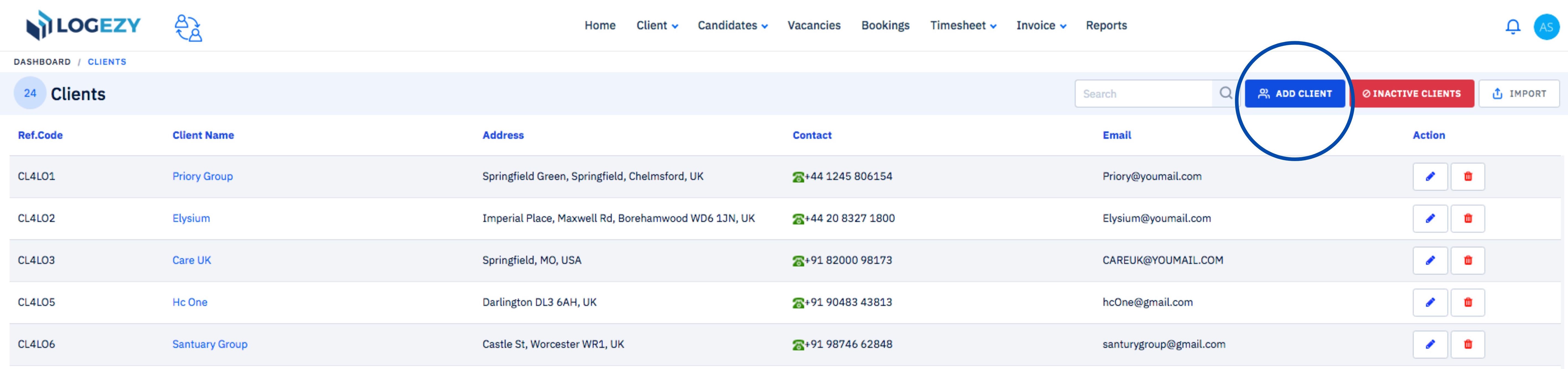Click the Add Client button
Image resolution: width=1568 pixels, height=369 pixels.
(1295, 94)
